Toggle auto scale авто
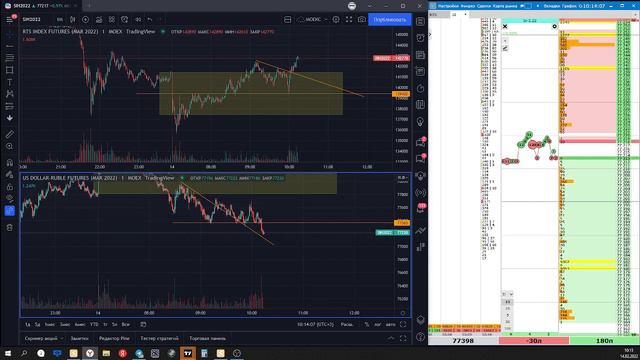The height and width of the screenshot is (360, 640). pos(391,324)
